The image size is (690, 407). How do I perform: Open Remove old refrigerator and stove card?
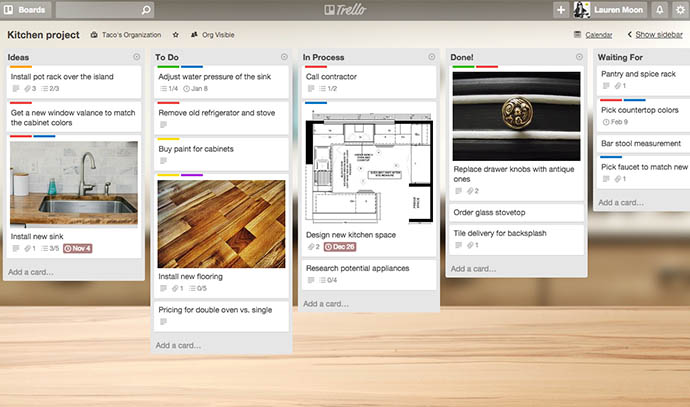pos(221,118)
